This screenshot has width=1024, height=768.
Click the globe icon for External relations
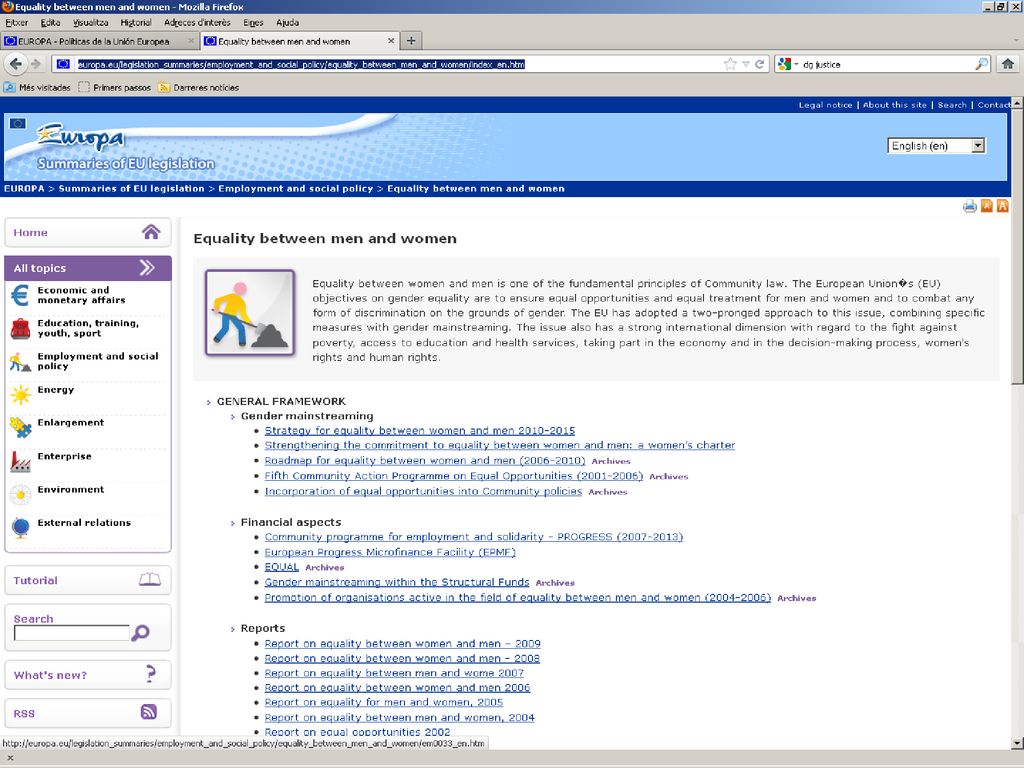[x=20, y=527]
